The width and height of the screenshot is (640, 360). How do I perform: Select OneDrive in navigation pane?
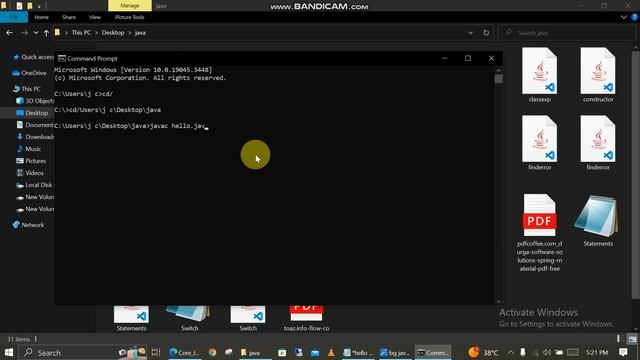click(29, 73)
